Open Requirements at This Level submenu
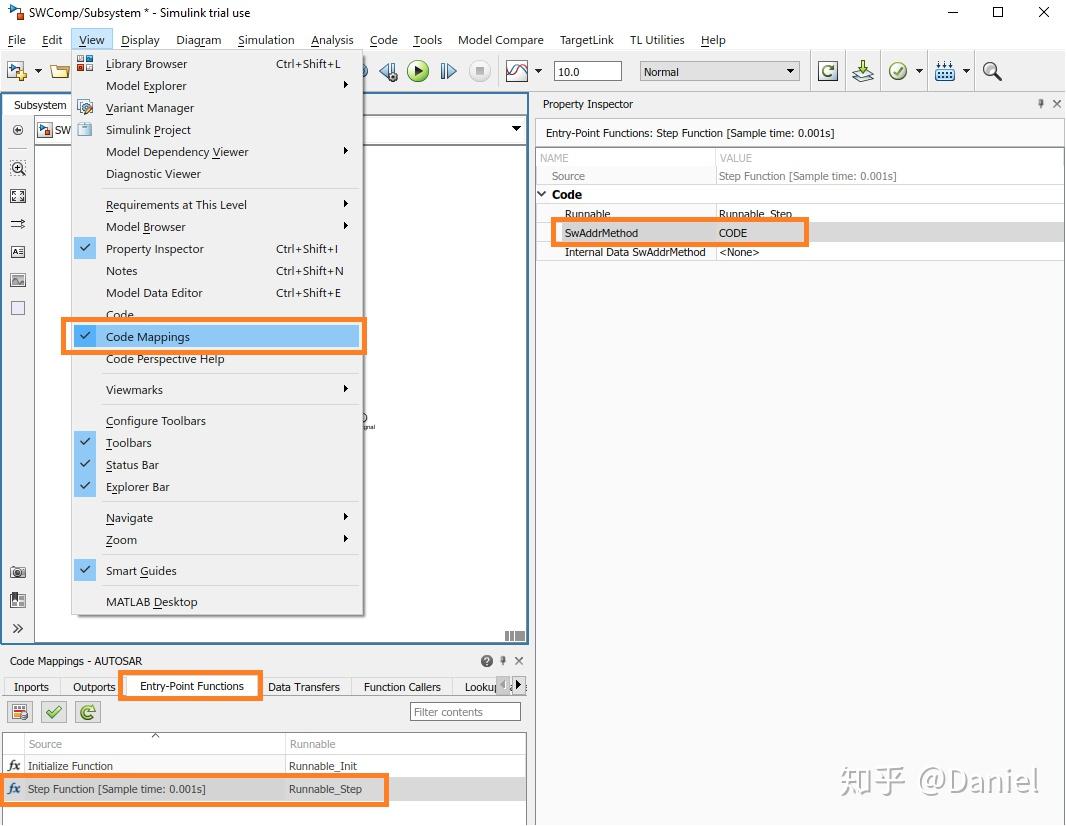 point(216,205)
